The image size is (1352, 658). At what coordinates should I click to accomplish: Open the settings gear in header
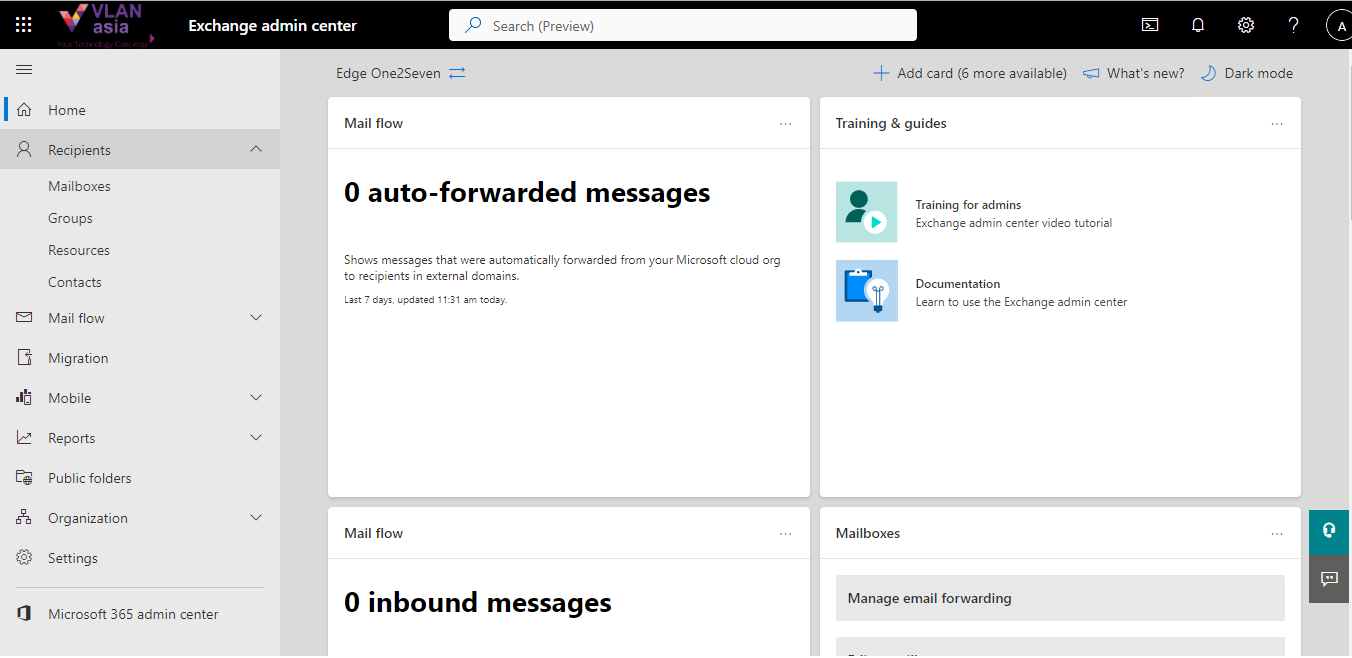(1246, 25)
